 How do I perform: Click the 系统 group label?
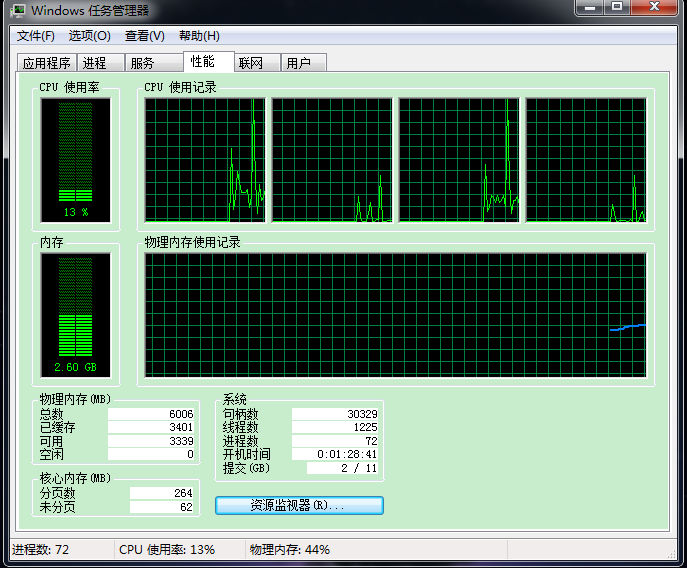pyautogui.click(x=234, y=399)
